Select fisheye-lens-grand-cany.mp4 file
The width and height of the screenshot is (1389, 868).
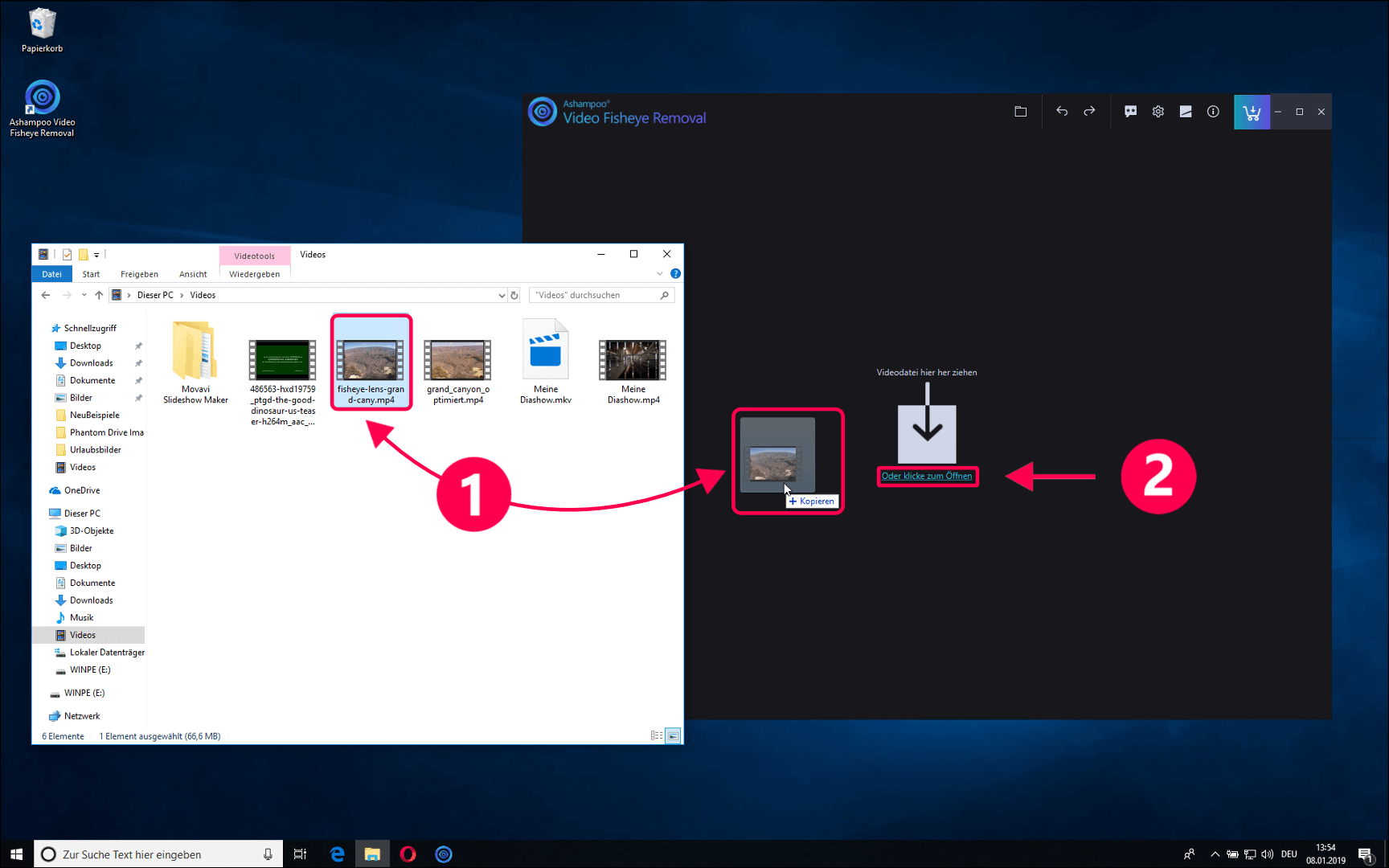(371, 362)
